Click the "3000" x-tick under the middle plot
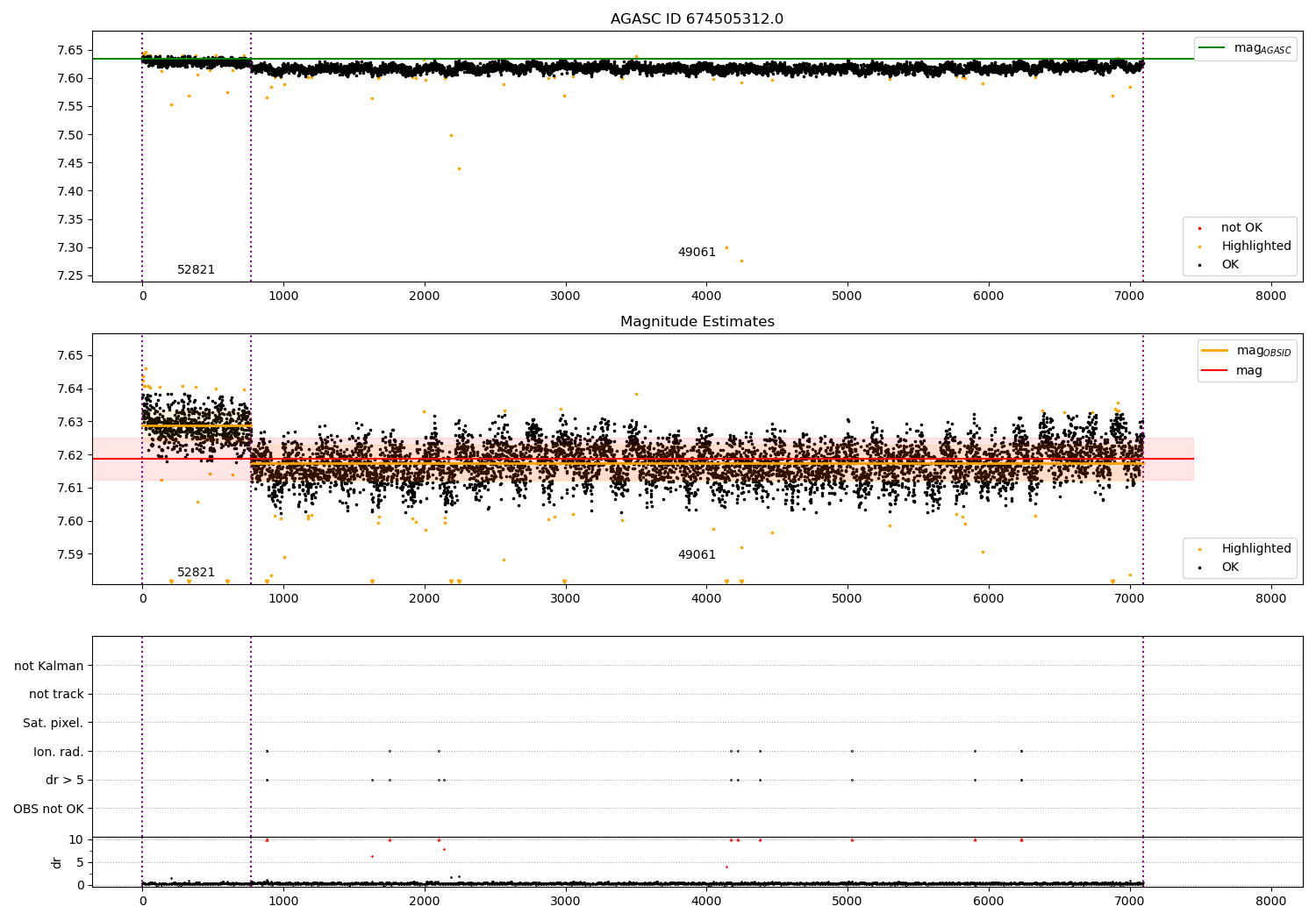The width and height of the screenshot is (1316, 921). click(x=566, y=599)
